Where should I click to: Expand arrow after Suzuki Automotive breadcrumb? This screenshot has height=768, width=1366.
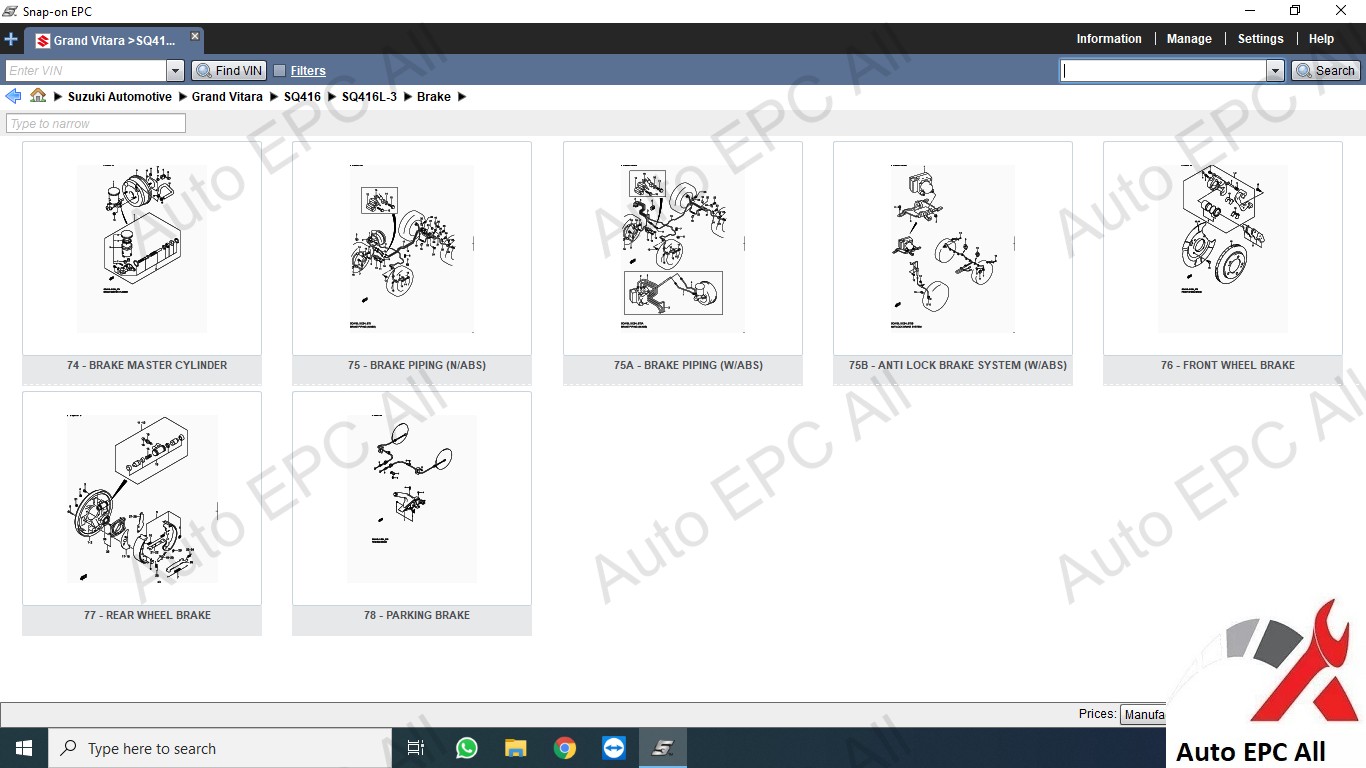[x=182, y=97]
